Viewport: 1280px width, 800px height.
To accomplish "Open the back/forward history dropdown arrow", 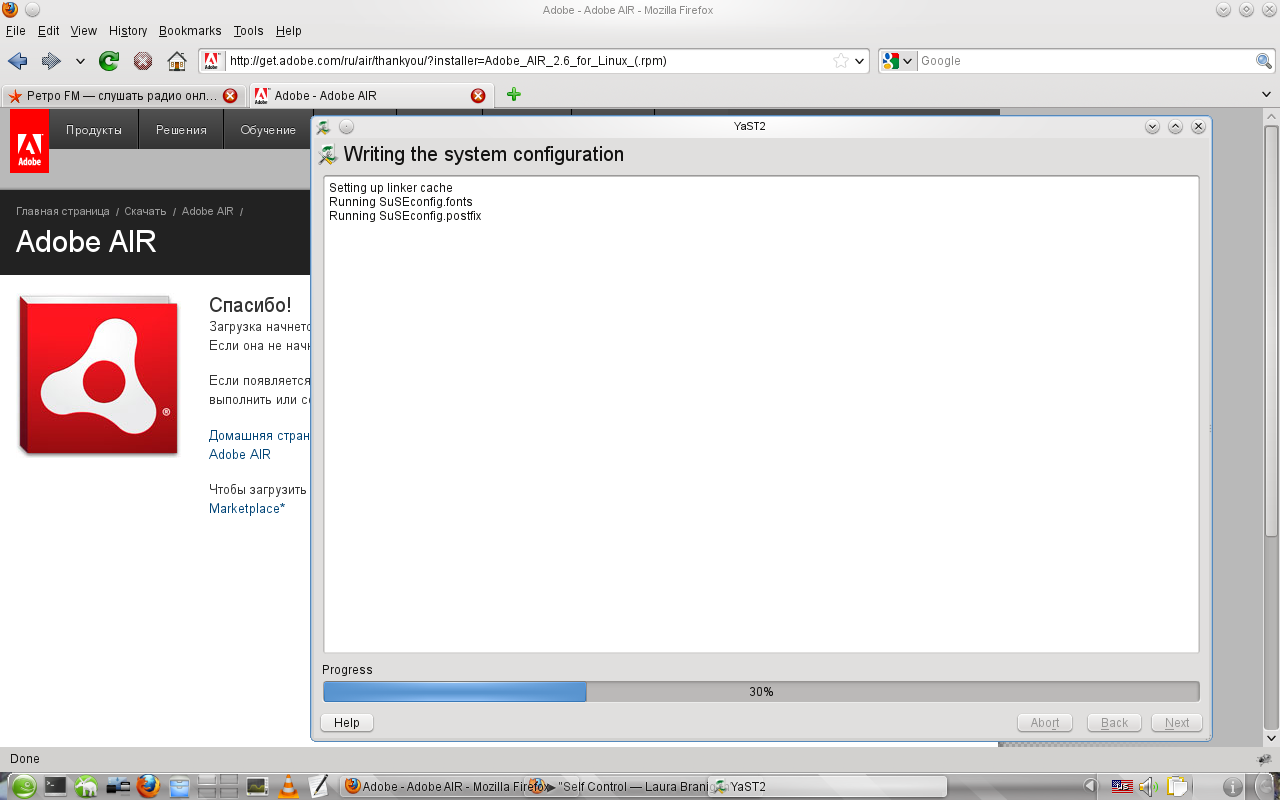I will (80, 61).
